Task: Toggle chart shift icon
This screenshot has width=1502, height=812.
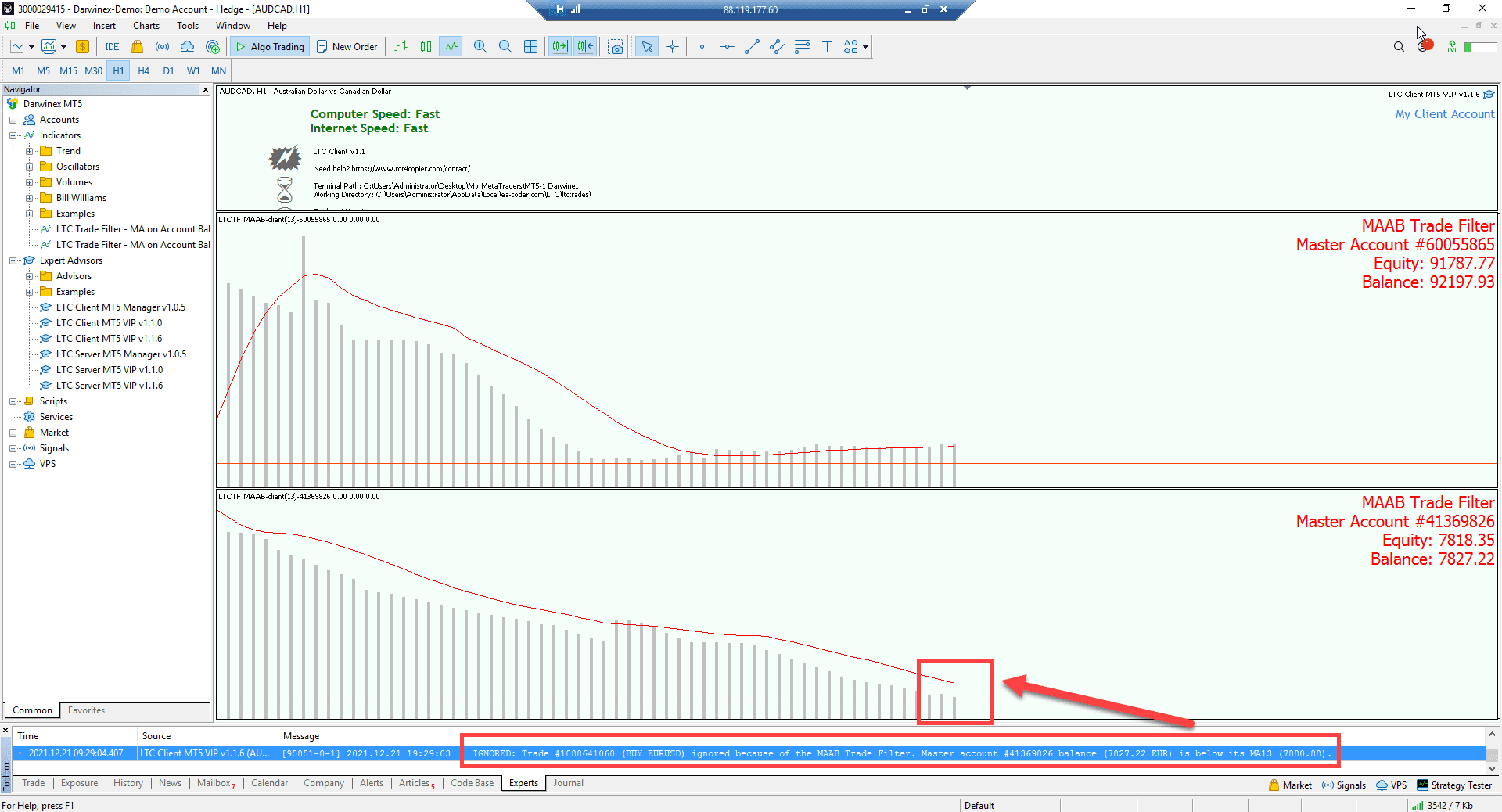Action: (585, 47)
